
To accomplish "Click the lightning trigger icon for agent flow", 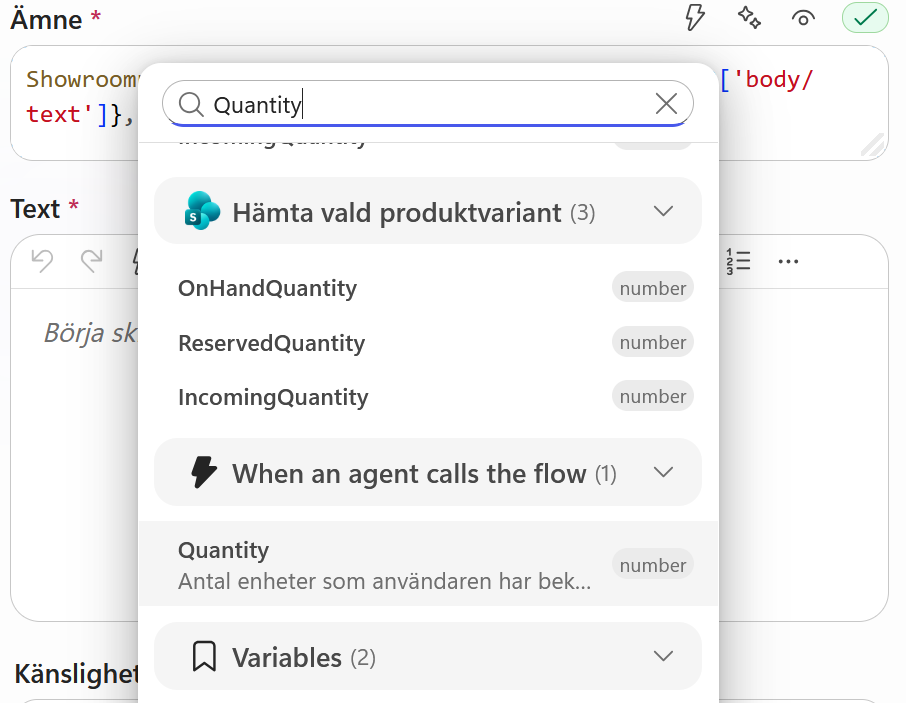I will [x=203, y=473].
